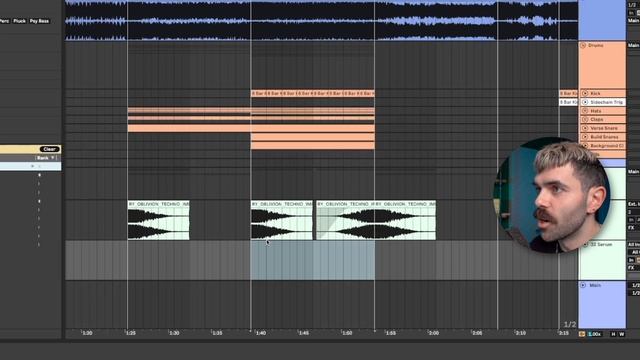Unfold the Main track

point(583,285)
